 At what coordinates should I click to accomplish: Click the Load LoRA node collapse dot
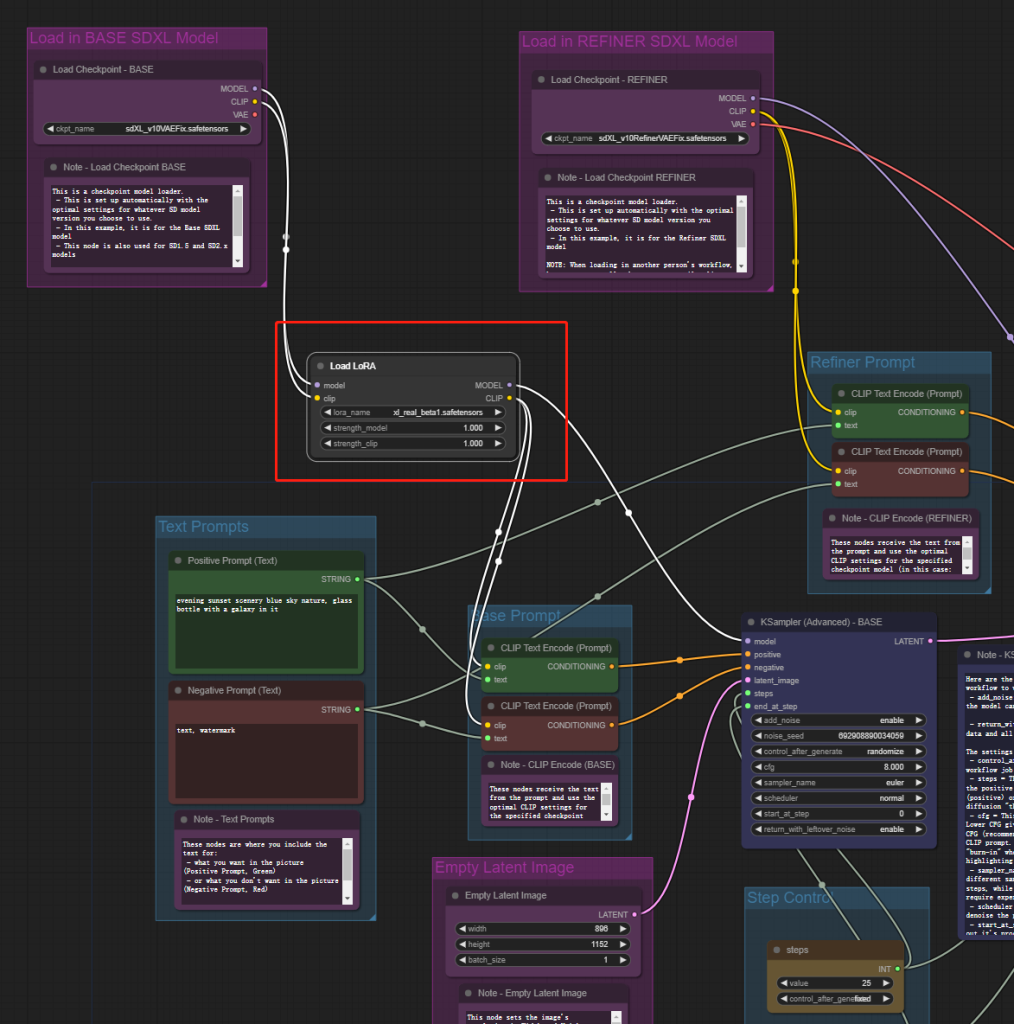pos(320,366)
